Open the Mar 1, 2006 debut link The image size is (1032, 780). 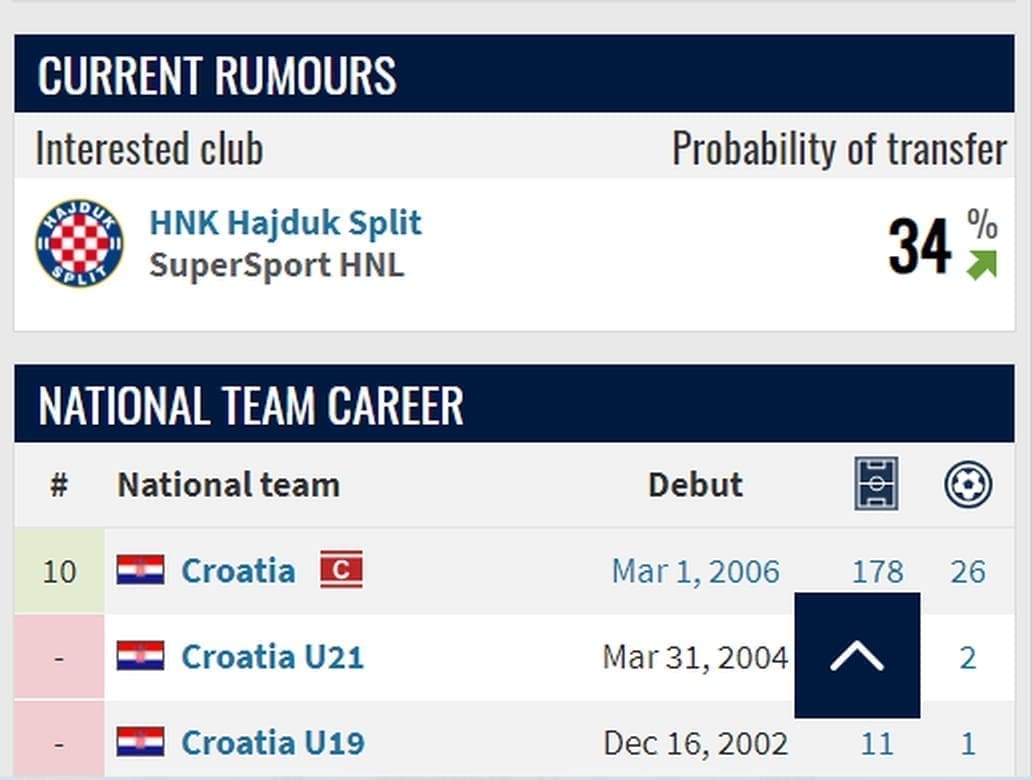[695, 571]
